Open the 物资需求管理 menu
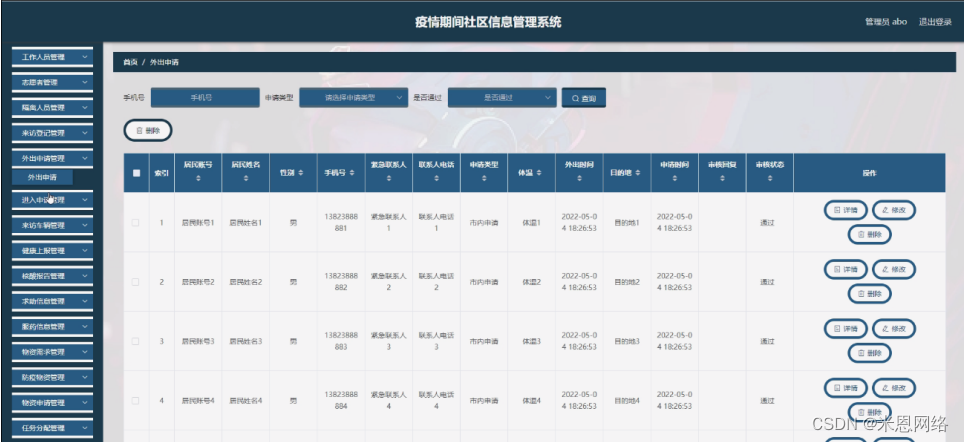Image resolution: width=964 pixels, height=442 pixels. pos(52,352)
